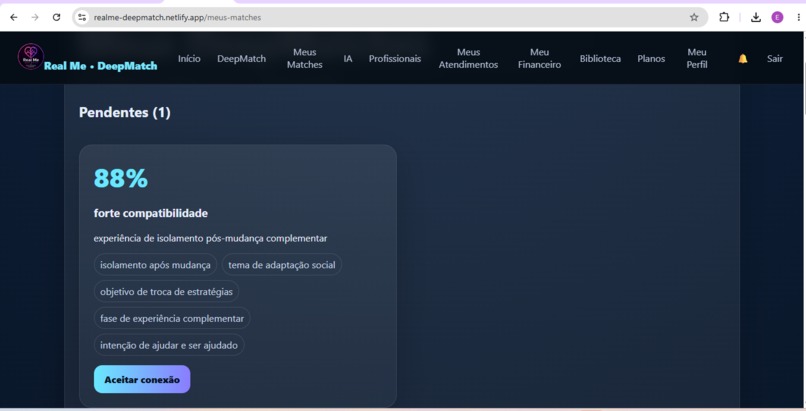Screen dimensions: 806x411
Task: Click the address bar URL
Action: (177, 17)
